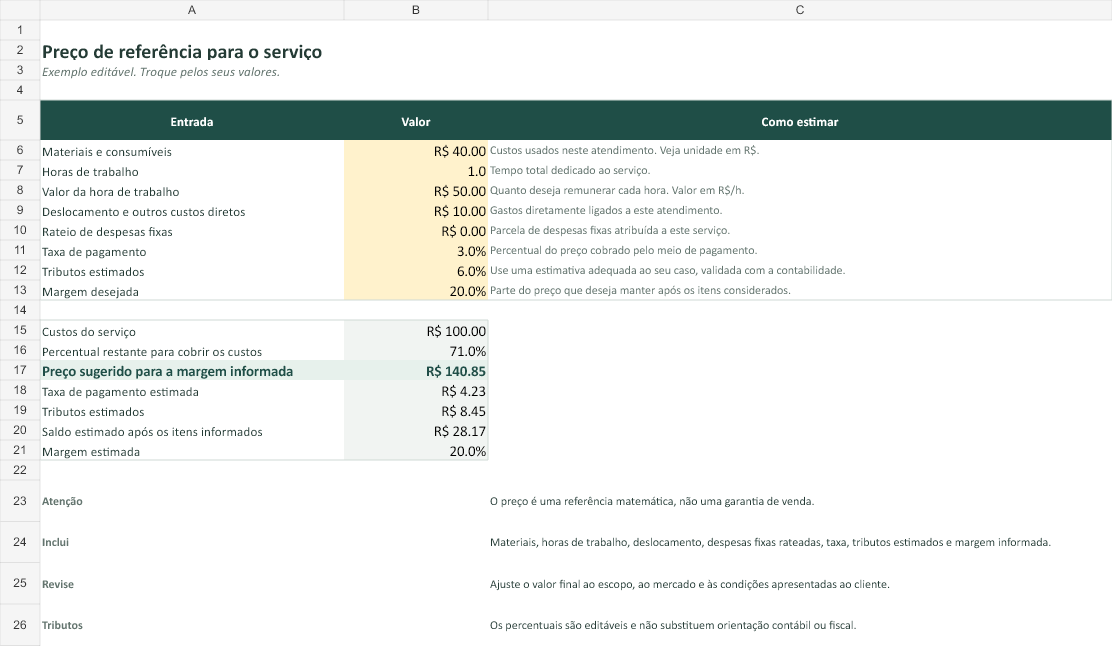The width and height of the screenshot is (1112, 646).
Task: Edit the R$ 50.00 hourly rate cell
Action: pos(416,190)
